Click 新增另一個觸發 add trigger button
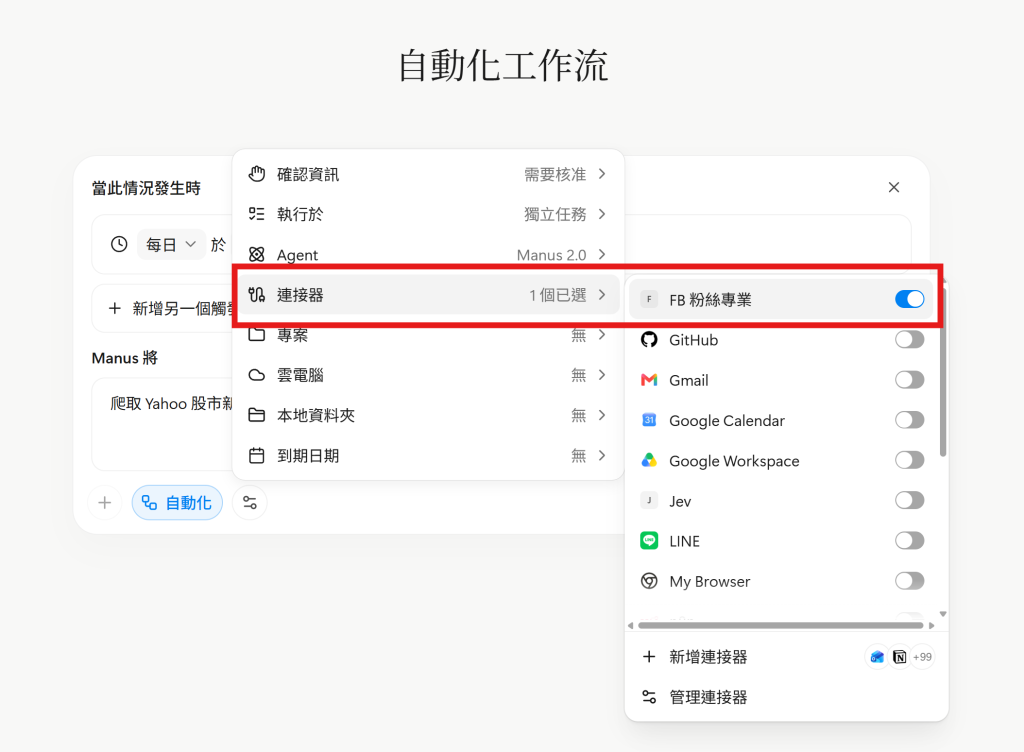 pyautogui.click(x=169, y=308)
